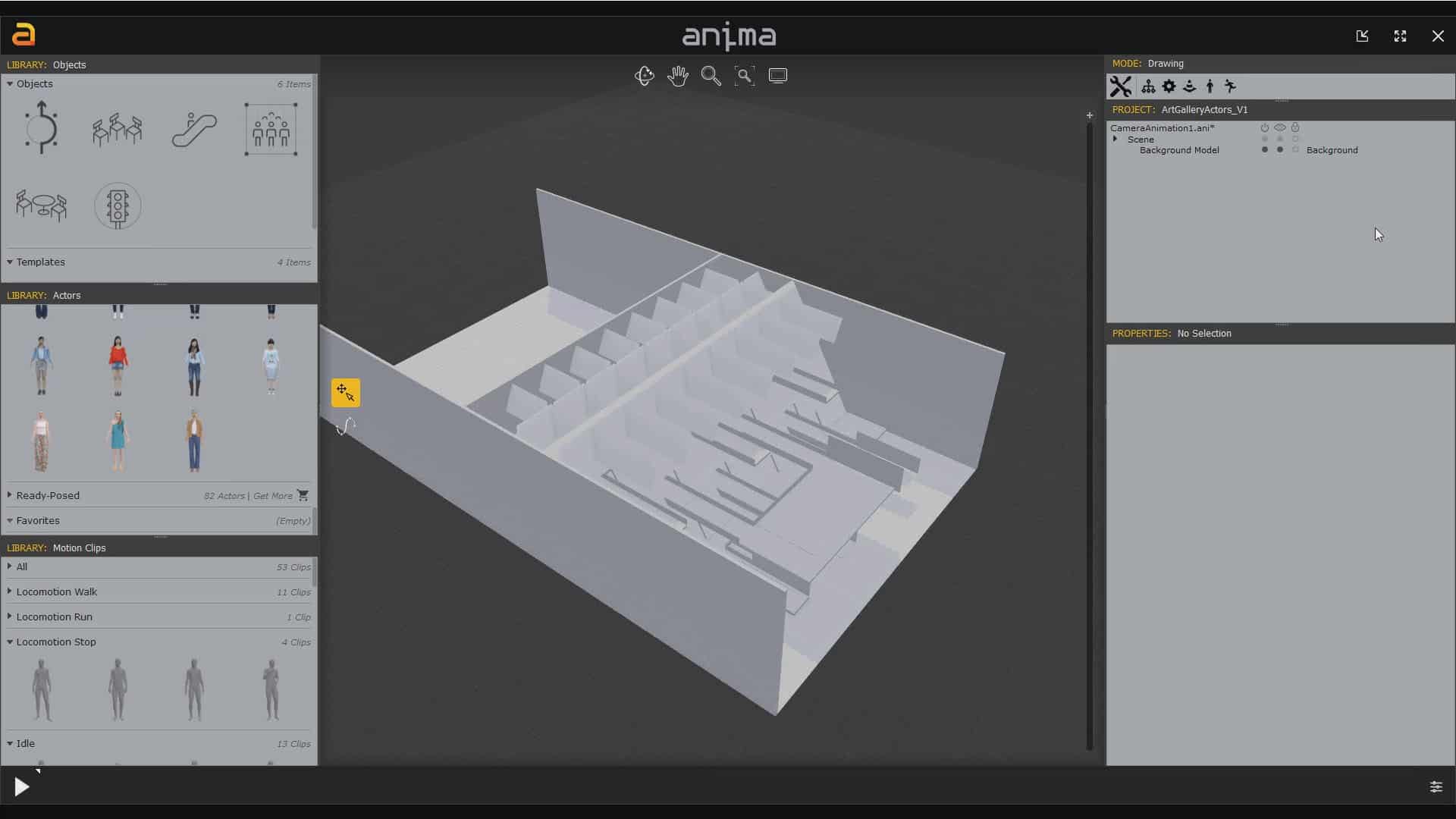
Task: Select the Zoom magnifier tool
Action: point(711,76)
